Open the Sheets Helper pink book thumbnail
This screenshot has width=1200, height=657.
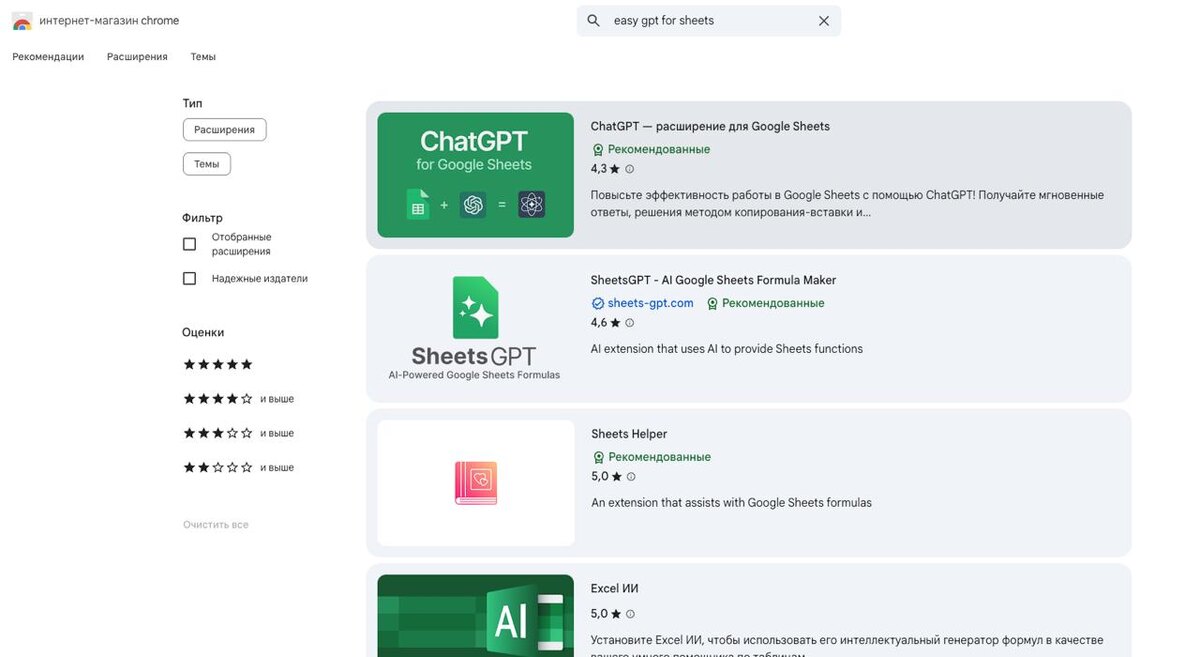(475, 483)
